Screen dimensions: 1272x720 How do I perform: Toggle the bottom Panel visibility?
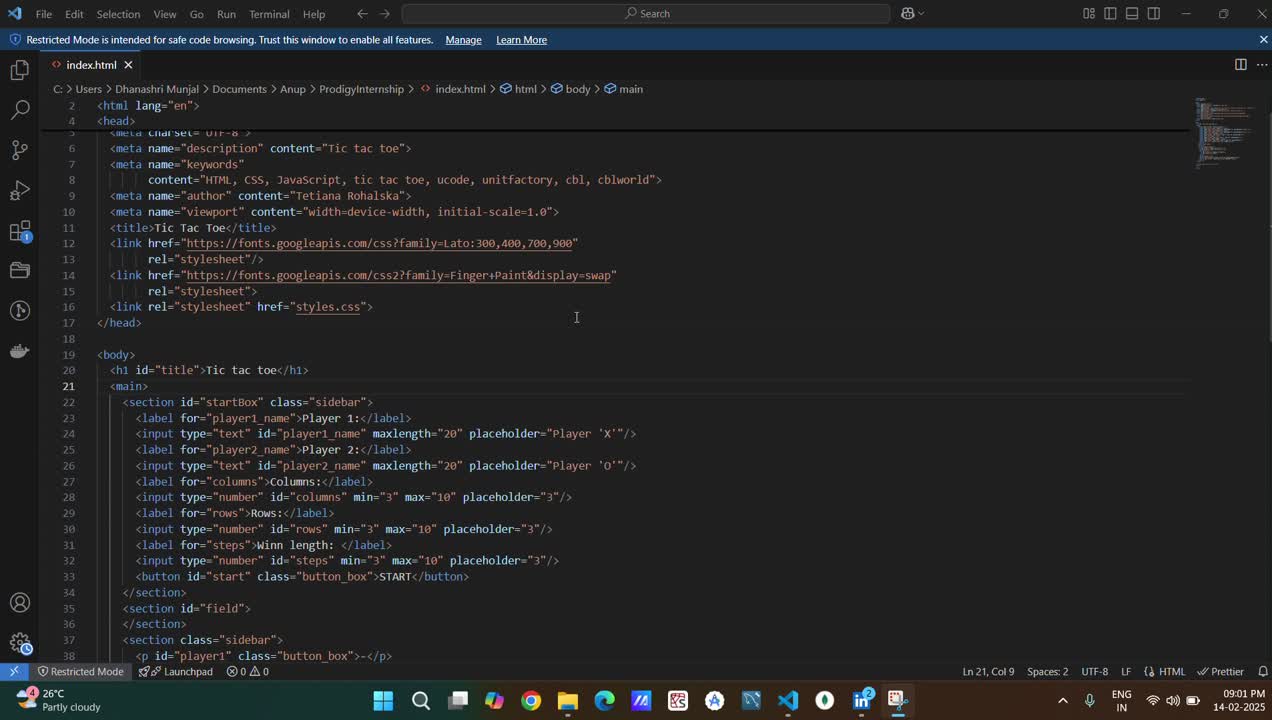click(1132, 13)
